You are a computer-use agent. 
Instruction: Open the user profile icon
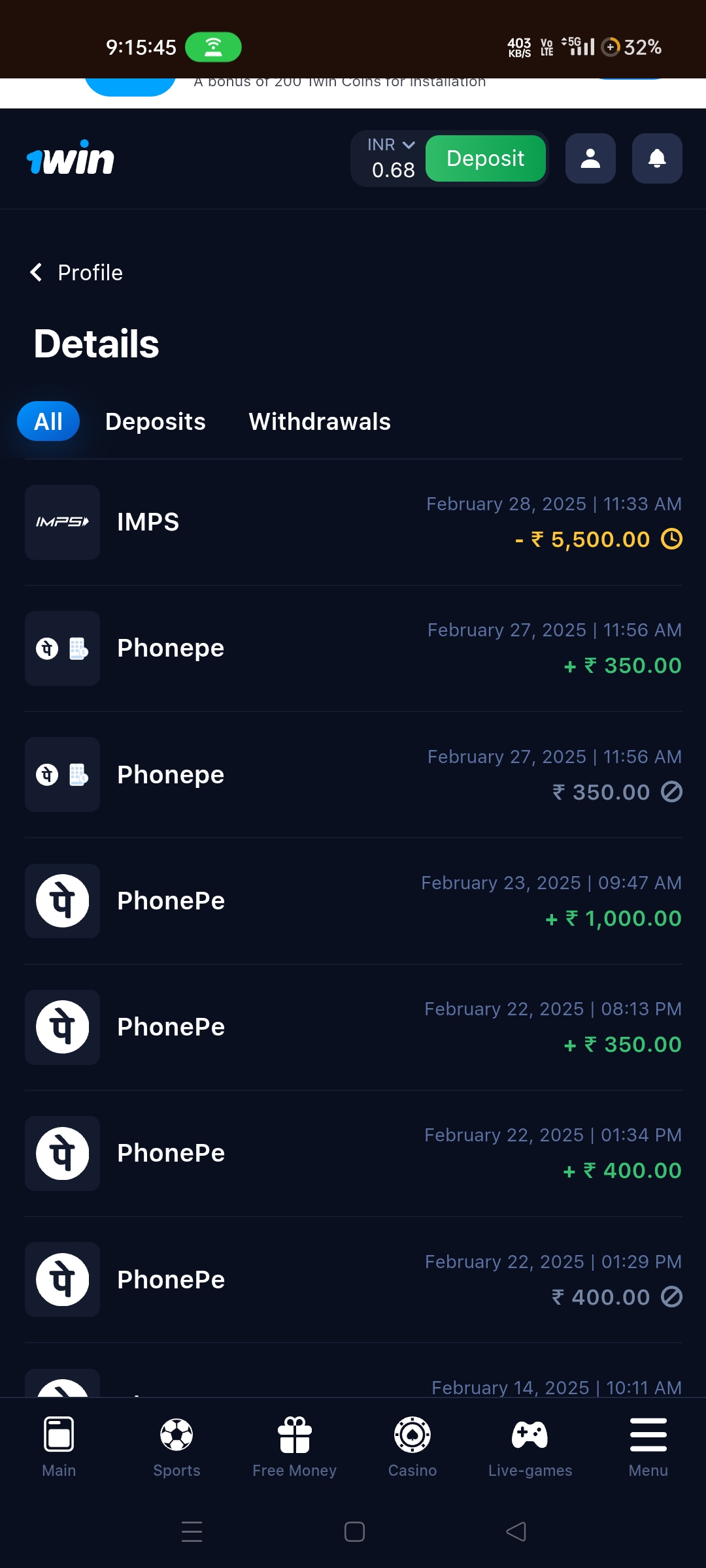pyautogui.click(x=590, y=159)
